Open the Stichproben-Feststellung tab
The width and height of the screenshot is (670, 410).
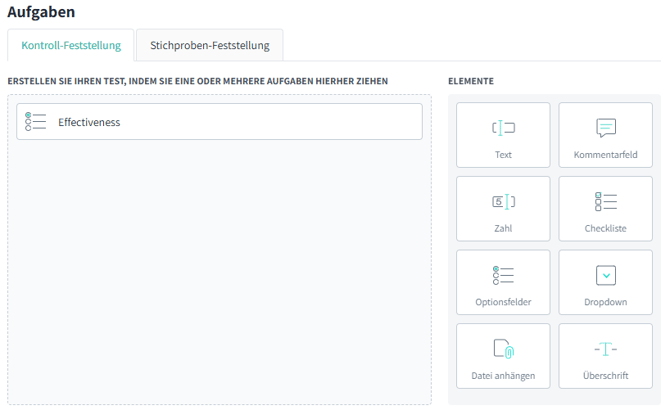pos(209,46)
